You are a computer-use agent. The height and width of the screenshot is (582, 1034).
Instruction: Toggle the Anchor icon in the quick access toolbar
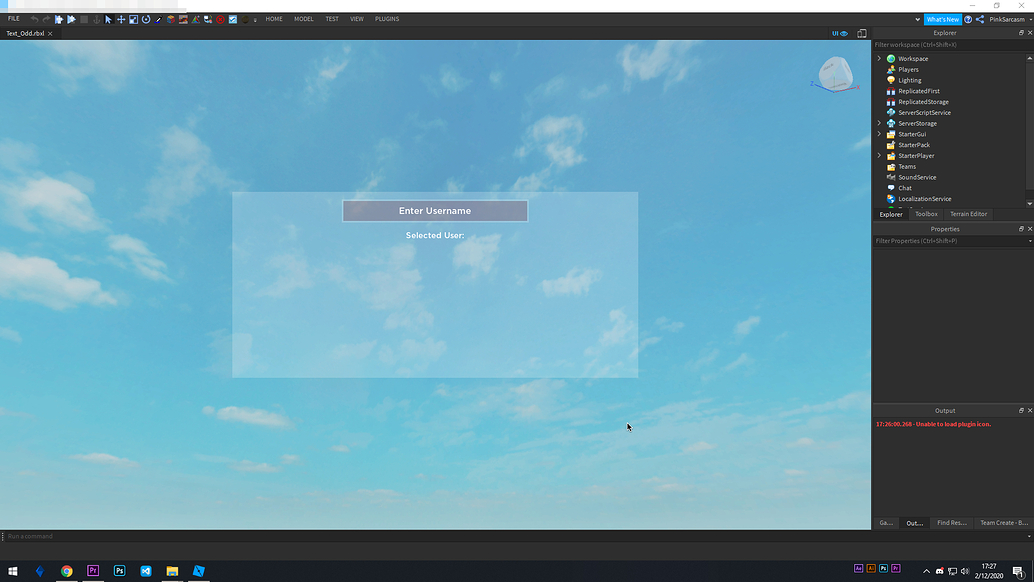(x=95, y=18)
